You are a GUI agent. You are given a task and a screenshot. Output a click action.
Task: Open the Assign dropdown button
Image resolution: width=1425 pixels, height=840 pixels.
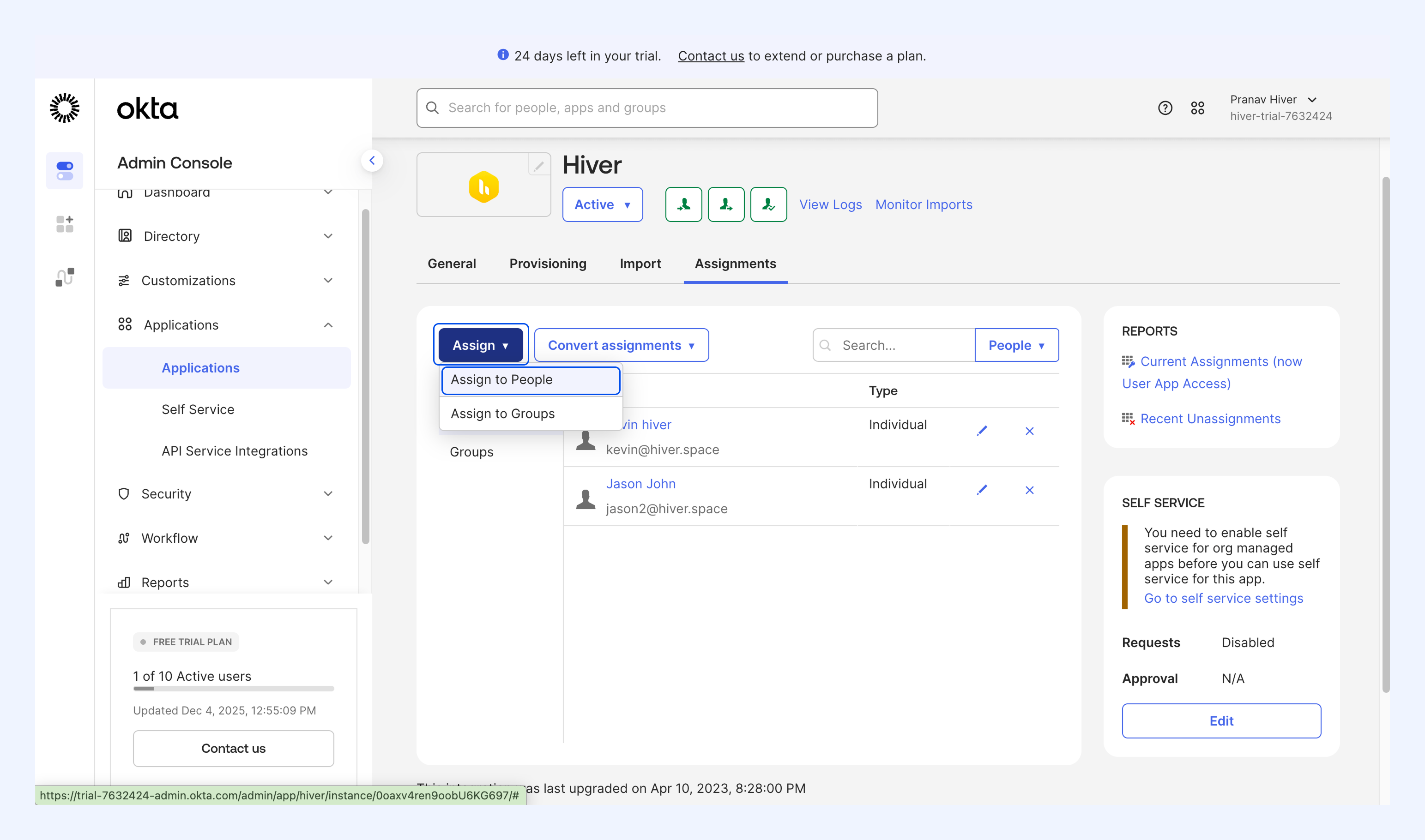click(480, 345)
